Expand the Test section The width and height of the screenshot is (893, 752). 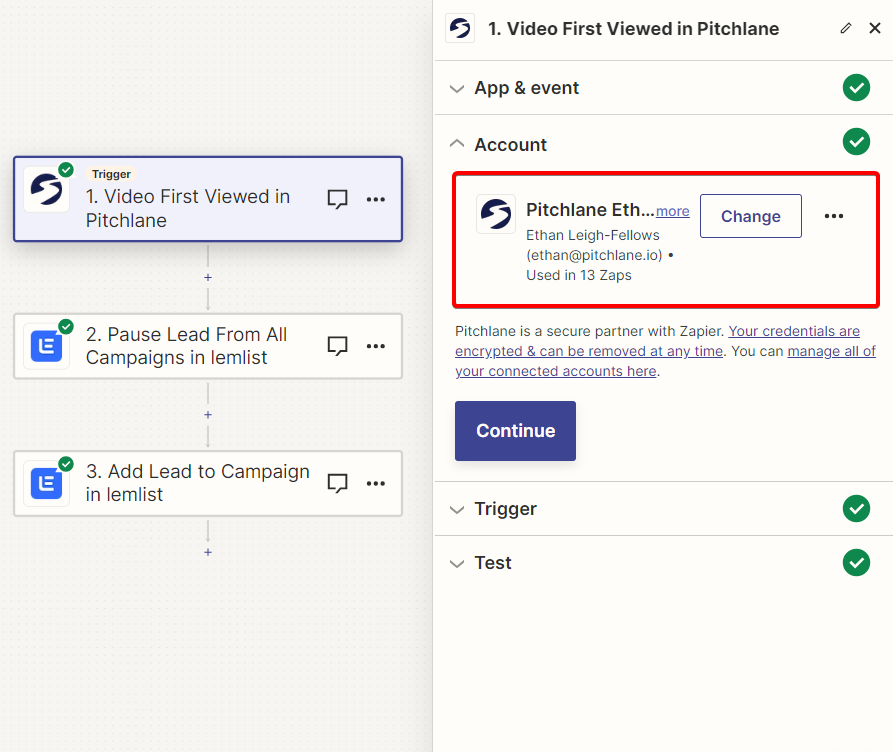coord(457,564)
